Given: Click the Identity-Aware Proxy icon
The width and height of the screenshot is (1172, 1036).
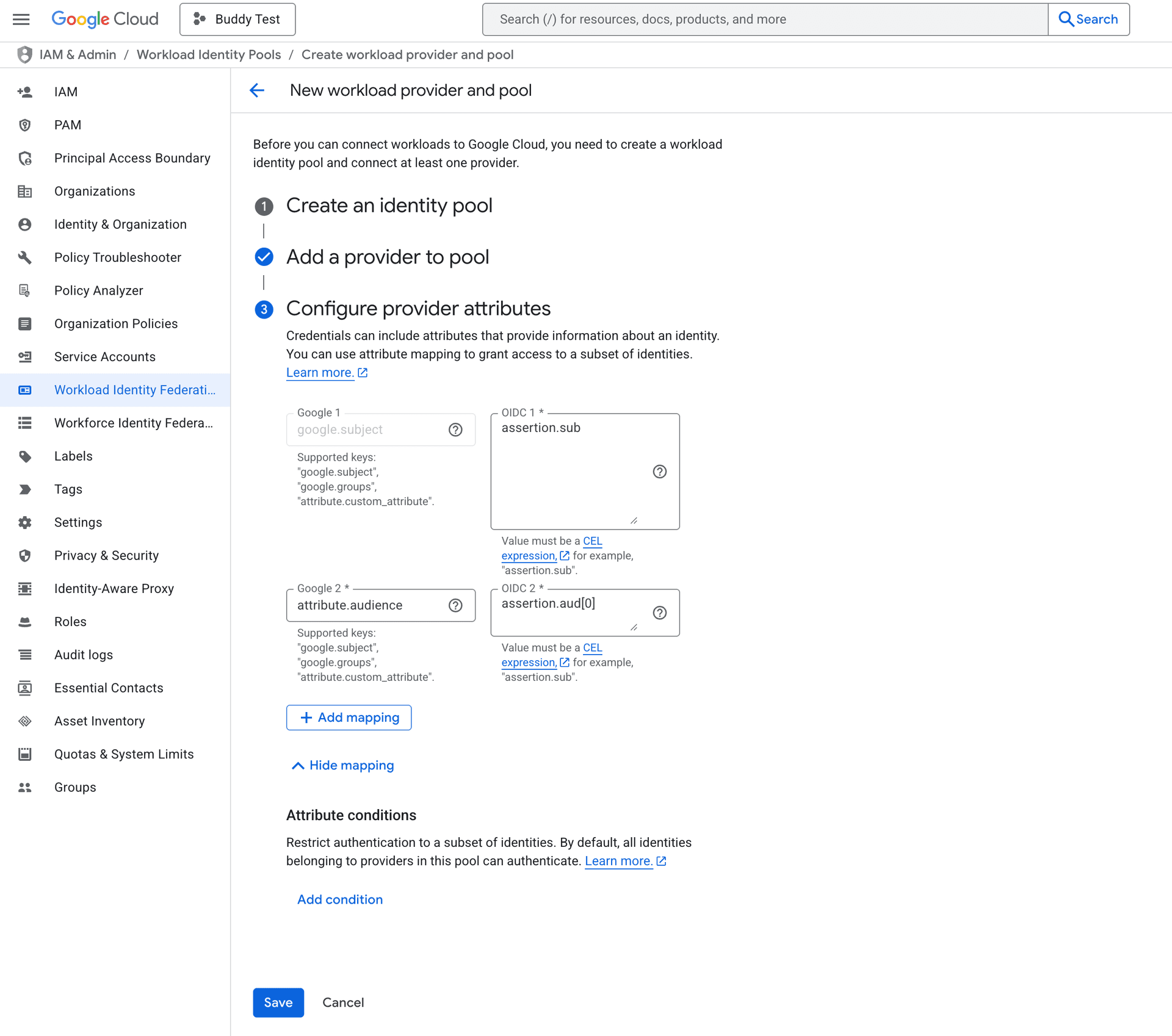Looking at the screenshot, I should [x=25, y=589].
